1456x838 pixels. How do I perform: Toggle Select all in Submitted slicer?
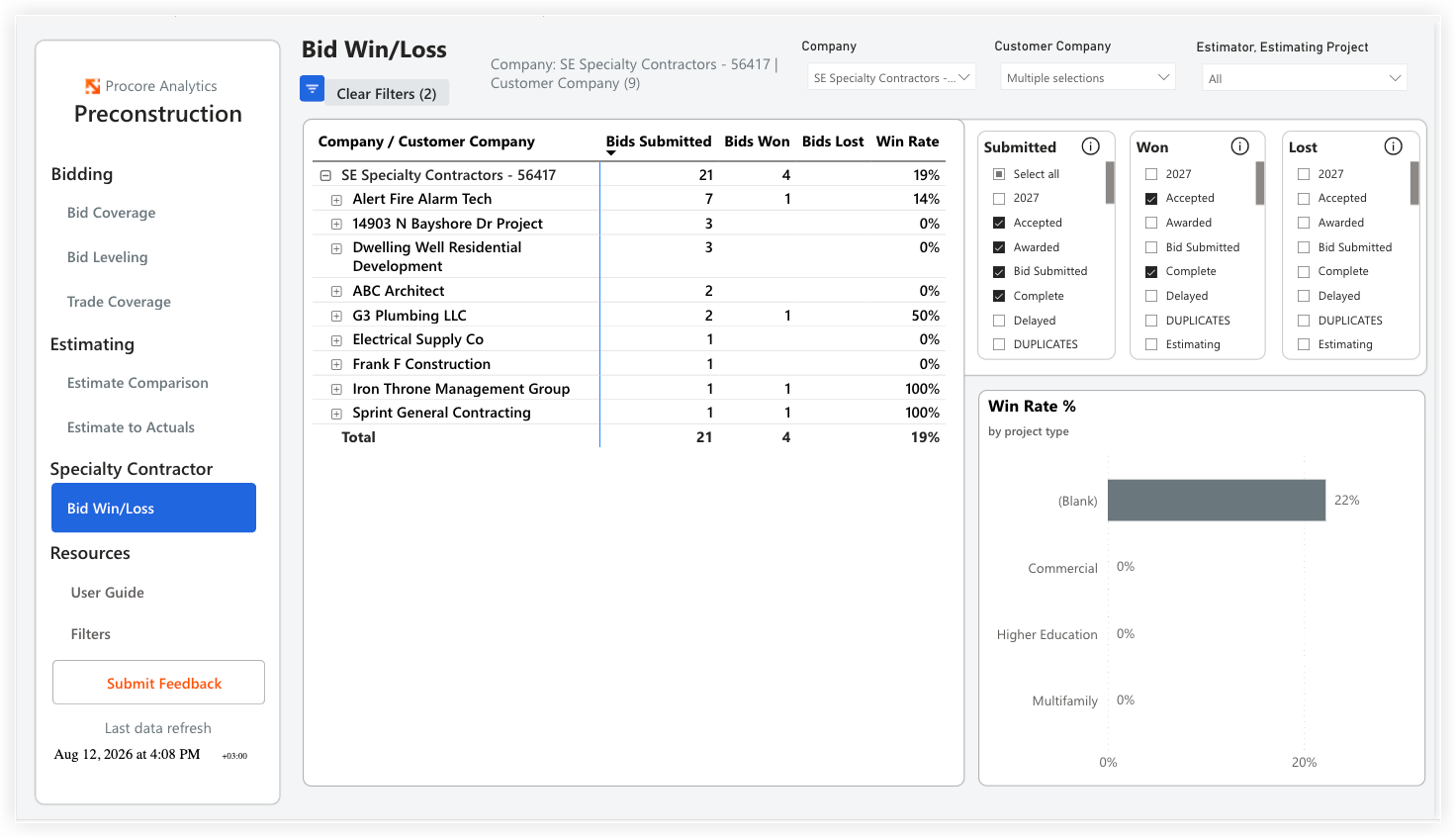999,174
